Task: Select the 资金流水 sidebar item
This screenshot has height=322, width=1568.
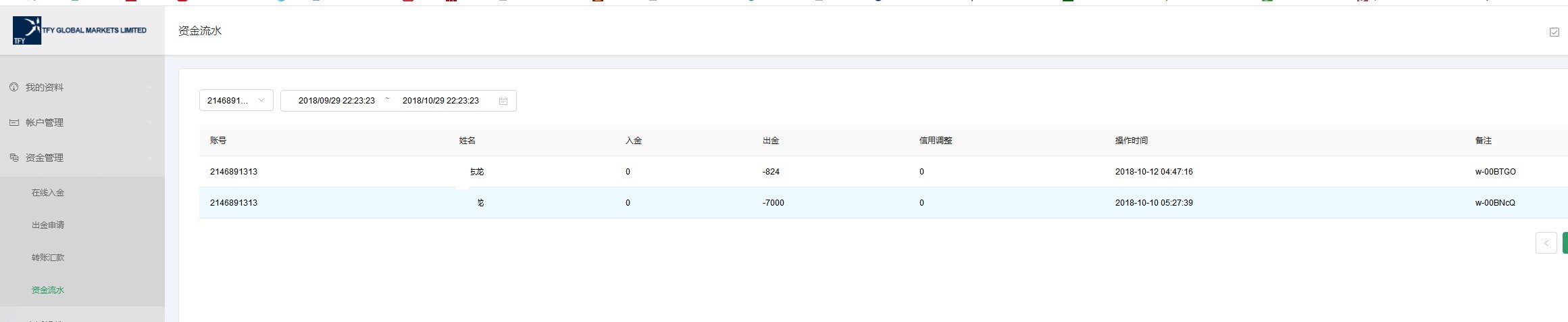Action: (48, 290)
